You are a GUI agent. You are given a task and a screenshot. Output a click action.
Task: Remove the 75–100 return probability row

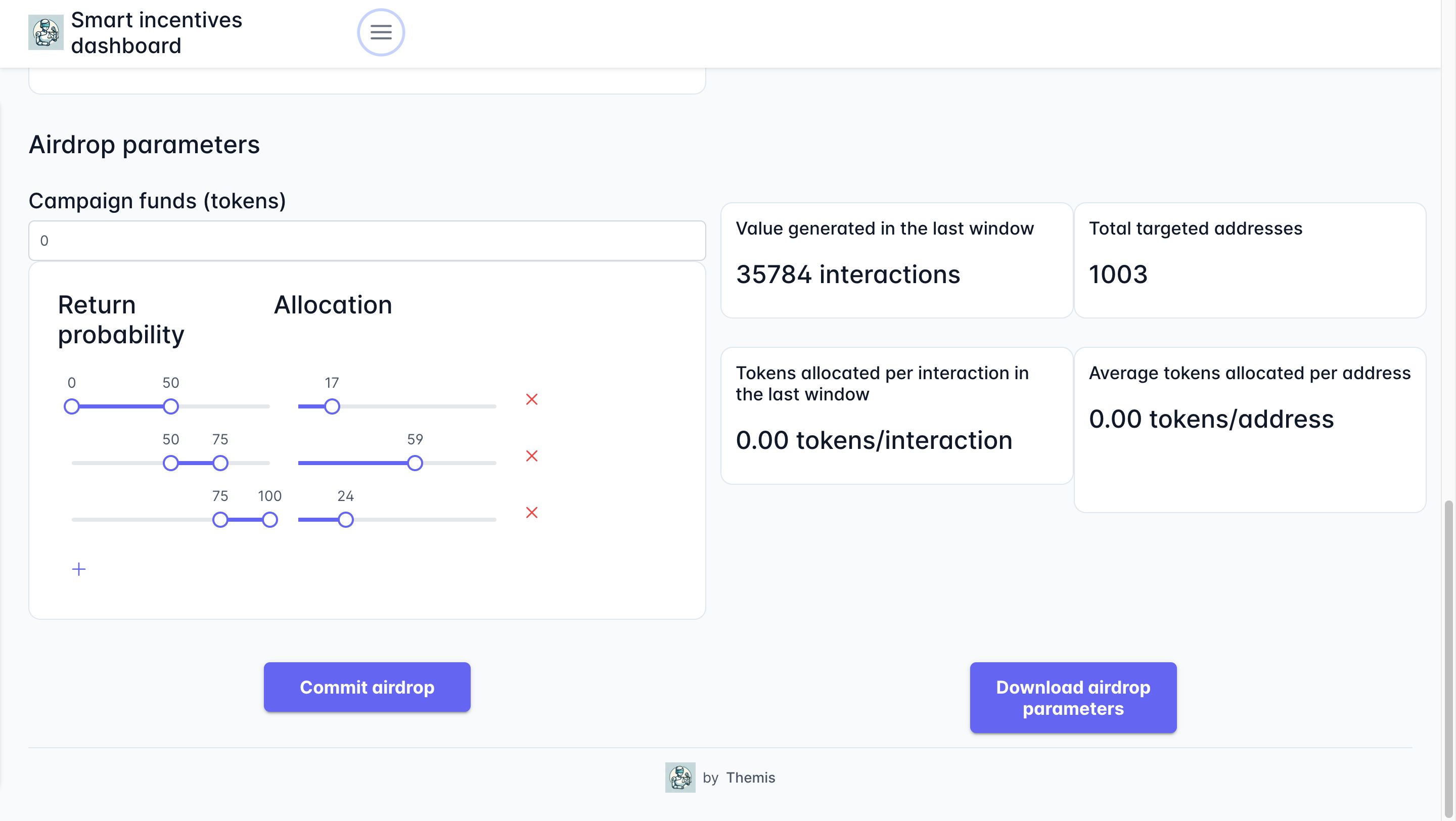point(531,513)
